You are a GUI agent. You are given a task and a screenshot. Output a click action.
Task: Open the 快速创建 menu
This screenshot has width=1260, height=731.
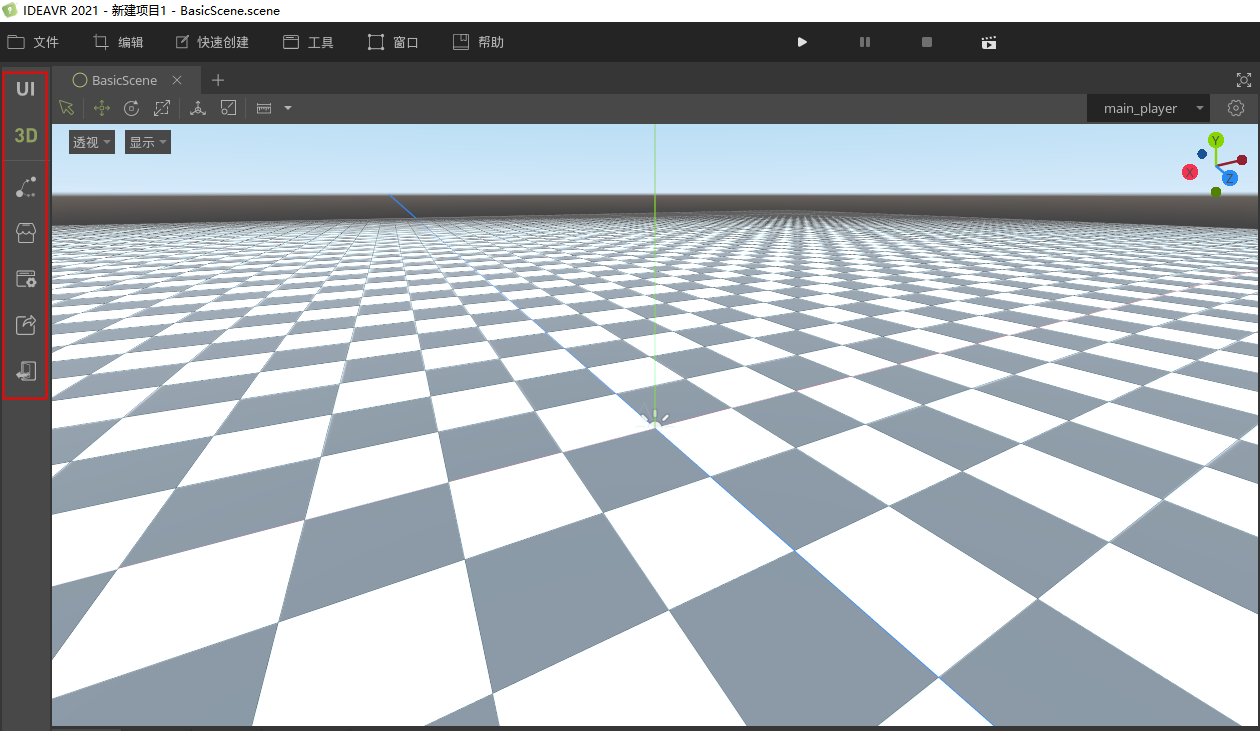[211, 42]
